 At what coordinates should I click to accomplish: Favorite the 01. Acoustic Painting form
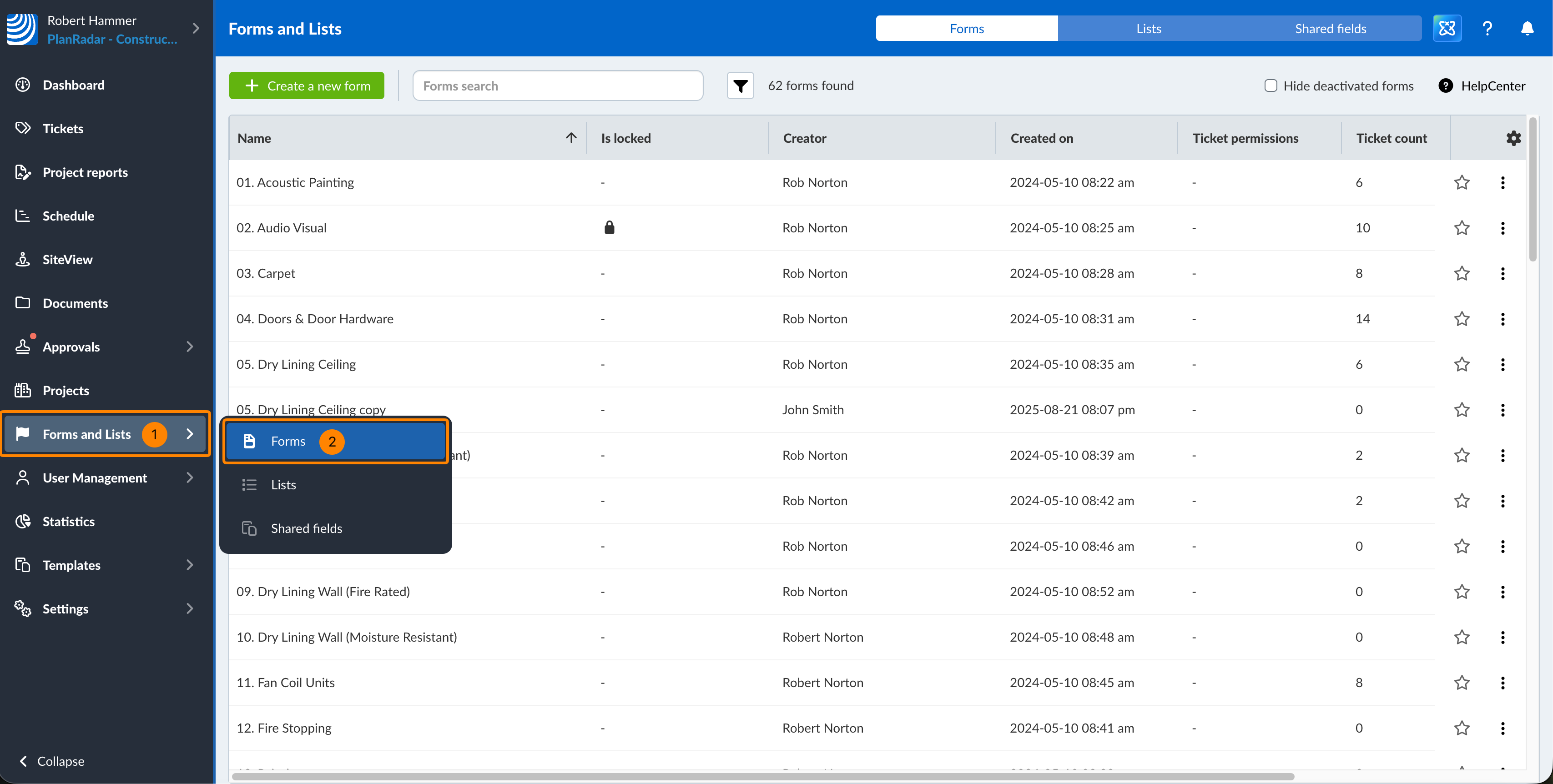tap(1462, 183)
